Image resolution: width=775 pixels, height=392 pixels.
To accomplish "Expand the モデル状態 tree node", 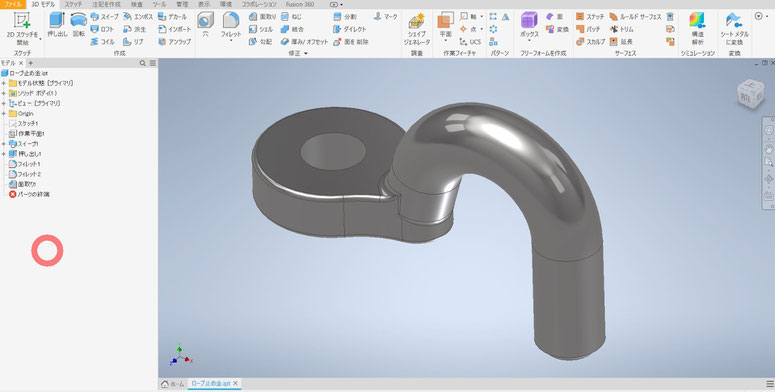I will [4, 83].
